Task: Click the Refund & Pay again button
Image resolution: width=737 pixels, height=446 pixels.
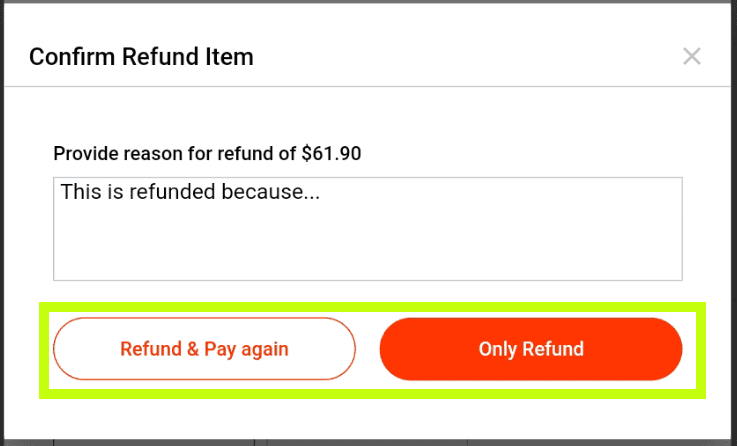Action: (x=204, y=349)
